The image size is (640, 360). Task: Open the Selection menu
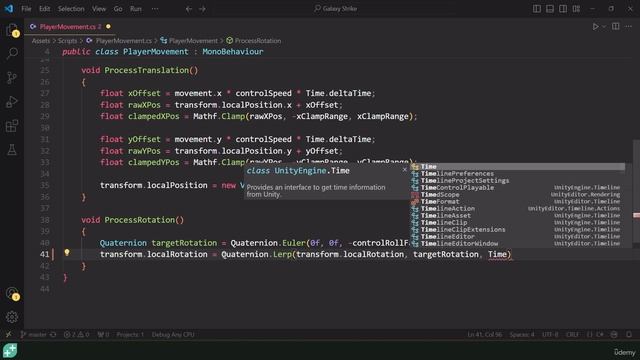[x=71, y=9]
